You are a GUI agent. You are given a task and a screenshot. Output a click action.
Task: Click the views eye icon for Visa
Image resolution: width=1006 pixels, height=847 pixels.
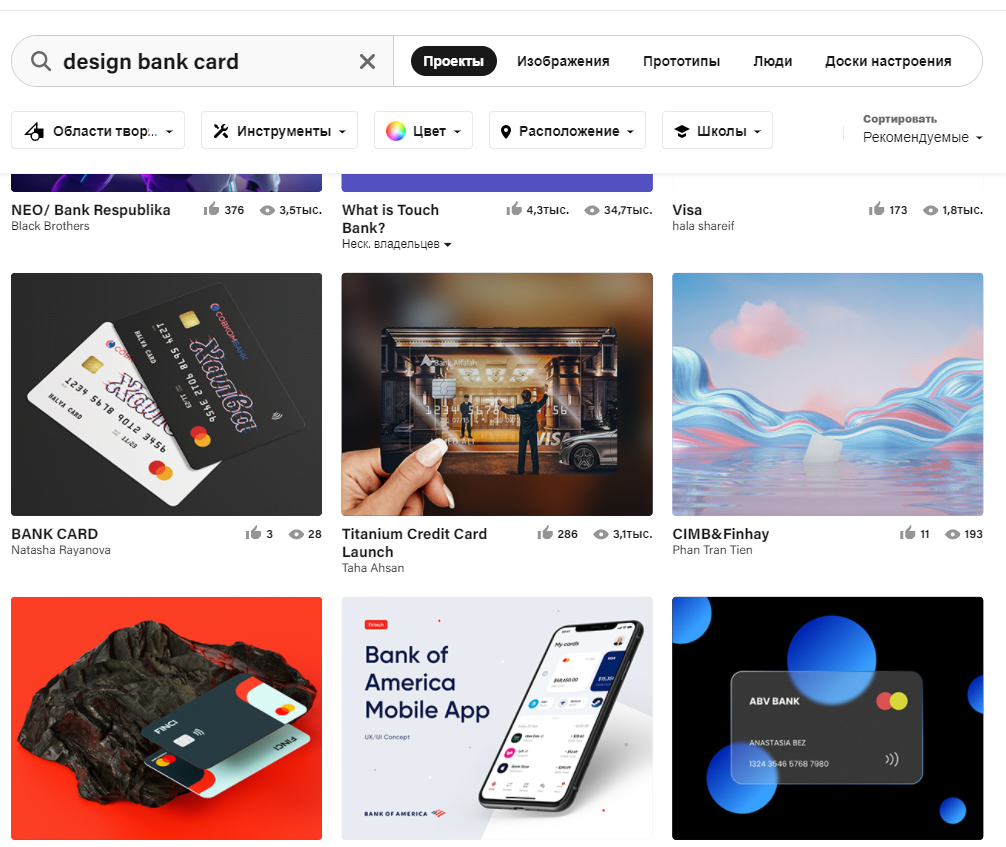[930, 210]
